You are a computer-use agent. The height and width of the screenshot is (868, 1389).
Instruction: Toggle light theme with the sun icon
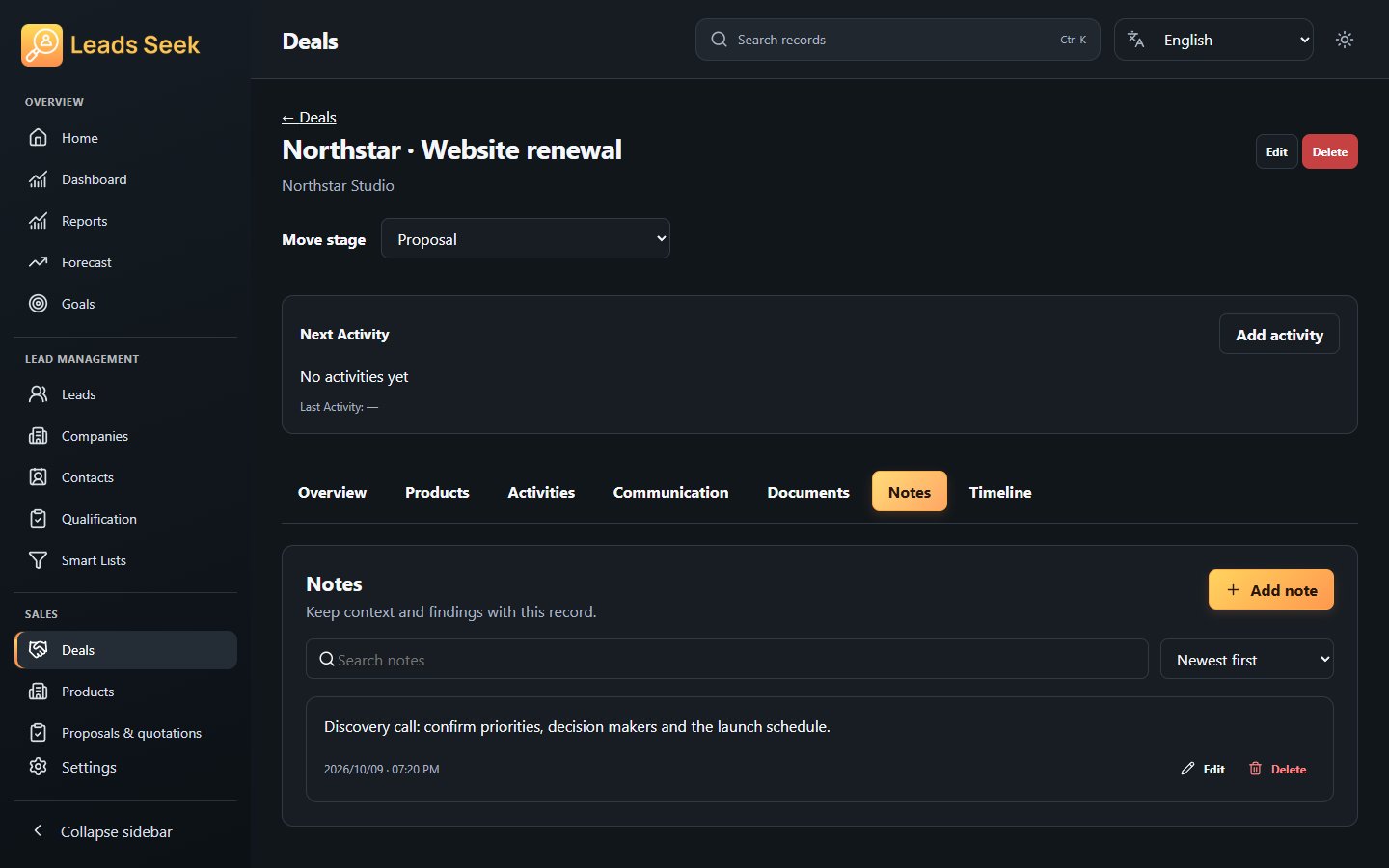[1345, 40]
